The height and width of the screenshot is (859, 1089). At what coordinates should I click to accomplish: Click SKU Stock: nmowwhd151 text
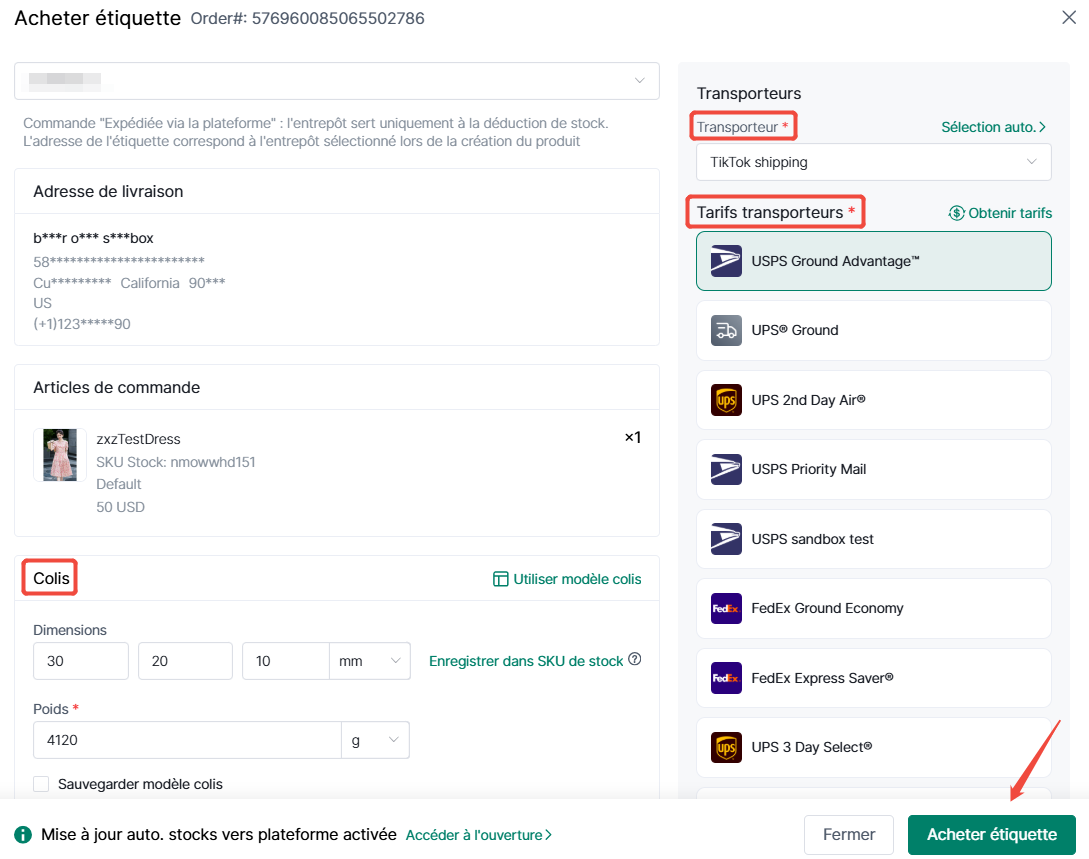(x=176, y=462)
